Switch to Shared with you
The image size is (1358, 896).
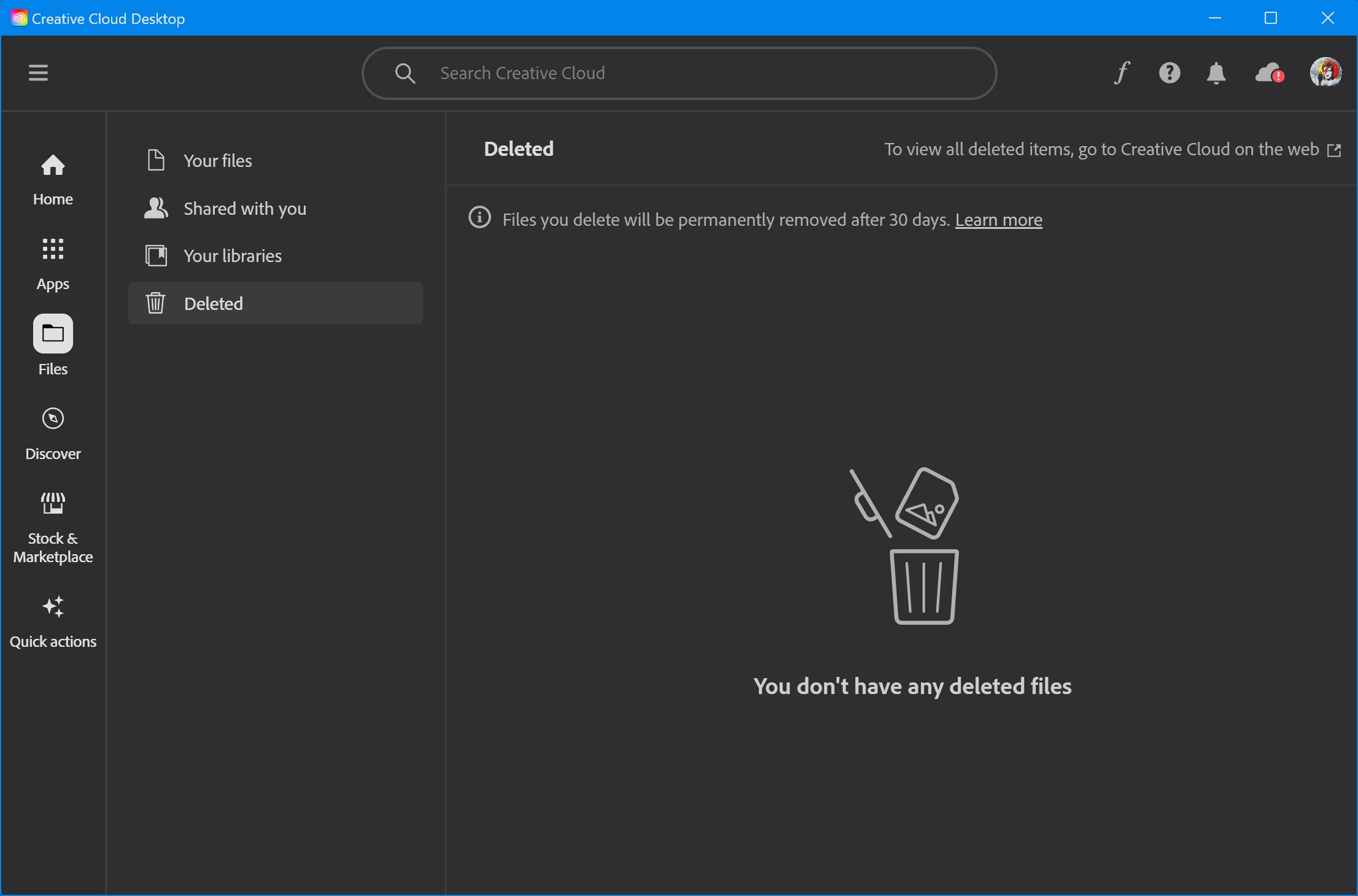pyautogui.click(x=244, y=209)
